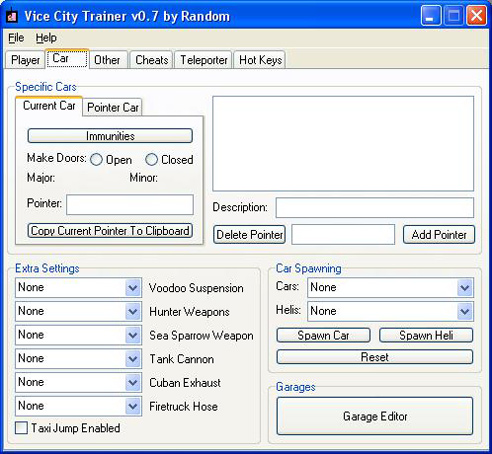The image size is (492, 454).
Task: Select the Current Car sub-tab
Action: (x=49, y=106)
